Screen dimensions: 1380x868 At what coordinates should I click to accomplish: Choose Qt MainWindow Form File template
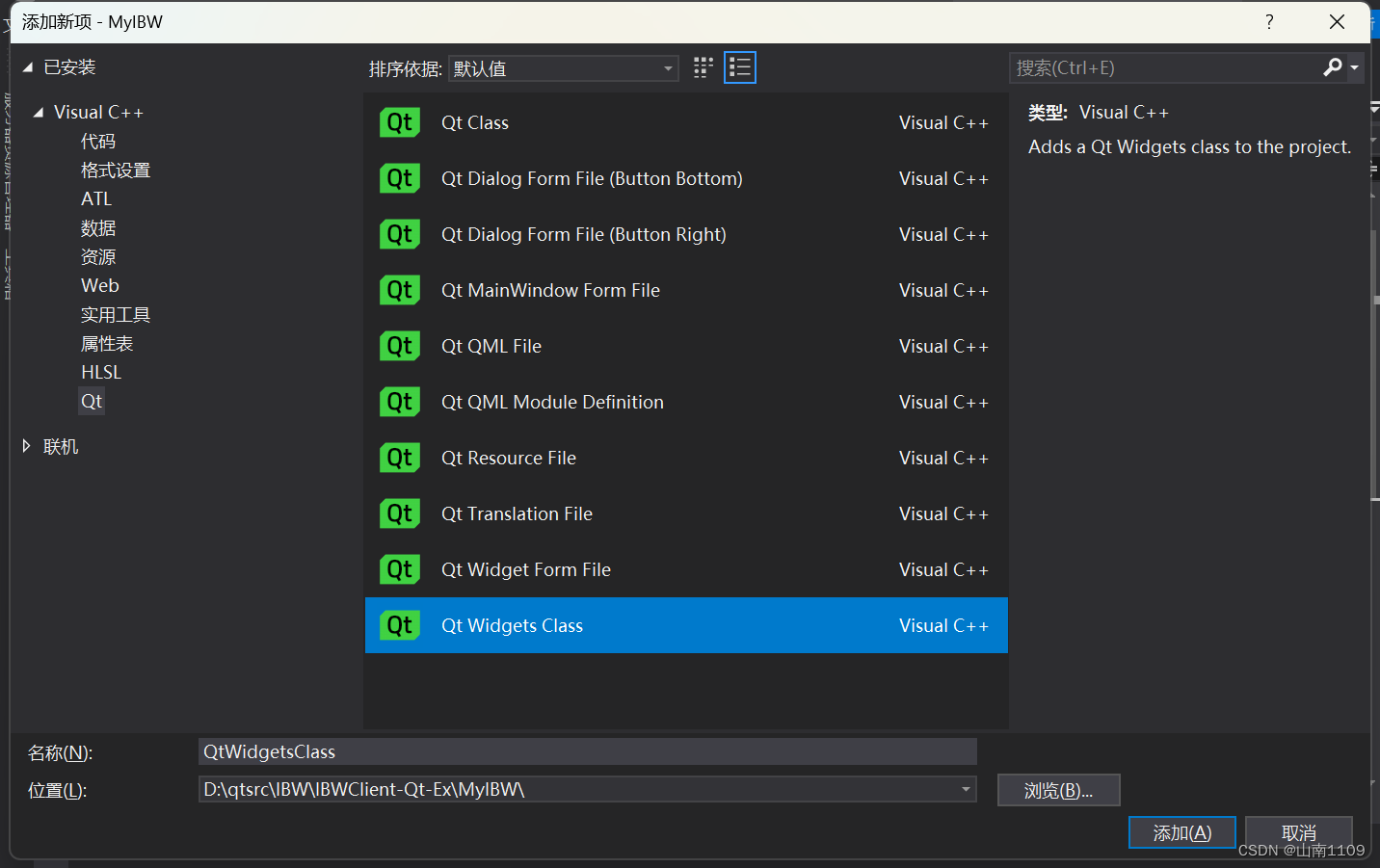click(x=686, y=290)
